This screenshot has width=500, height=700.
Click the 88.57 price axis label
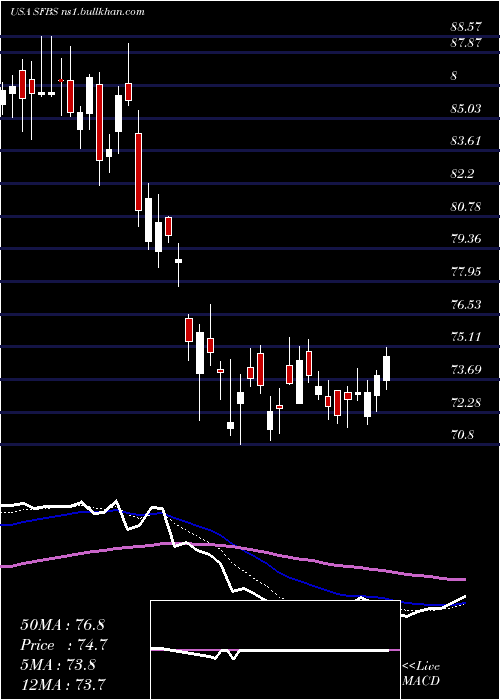pos(466,27)
